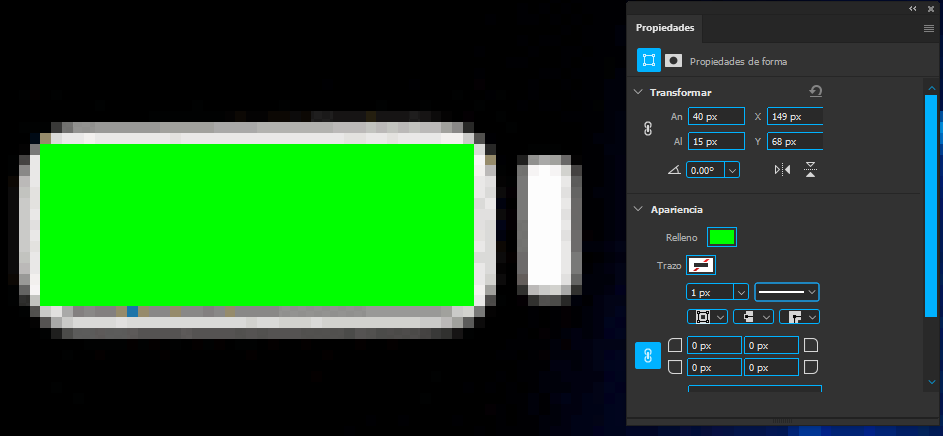Image resolution: width=943 pixels, height=436 pixels.
Task: Click the top-right corner radius icon
Action: (811, 345)
